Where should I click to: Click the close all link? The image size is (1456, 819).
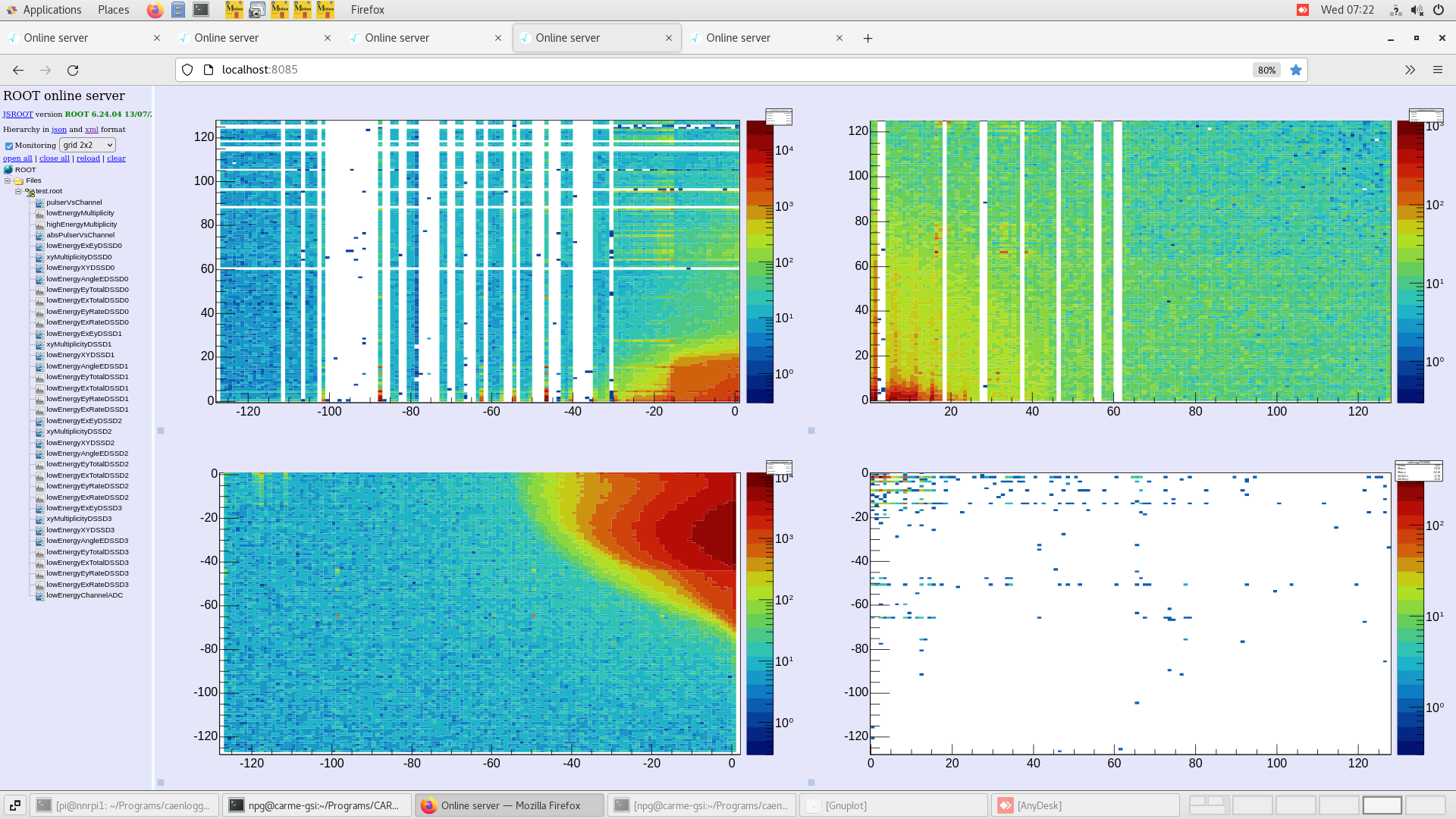coord(54,158)
